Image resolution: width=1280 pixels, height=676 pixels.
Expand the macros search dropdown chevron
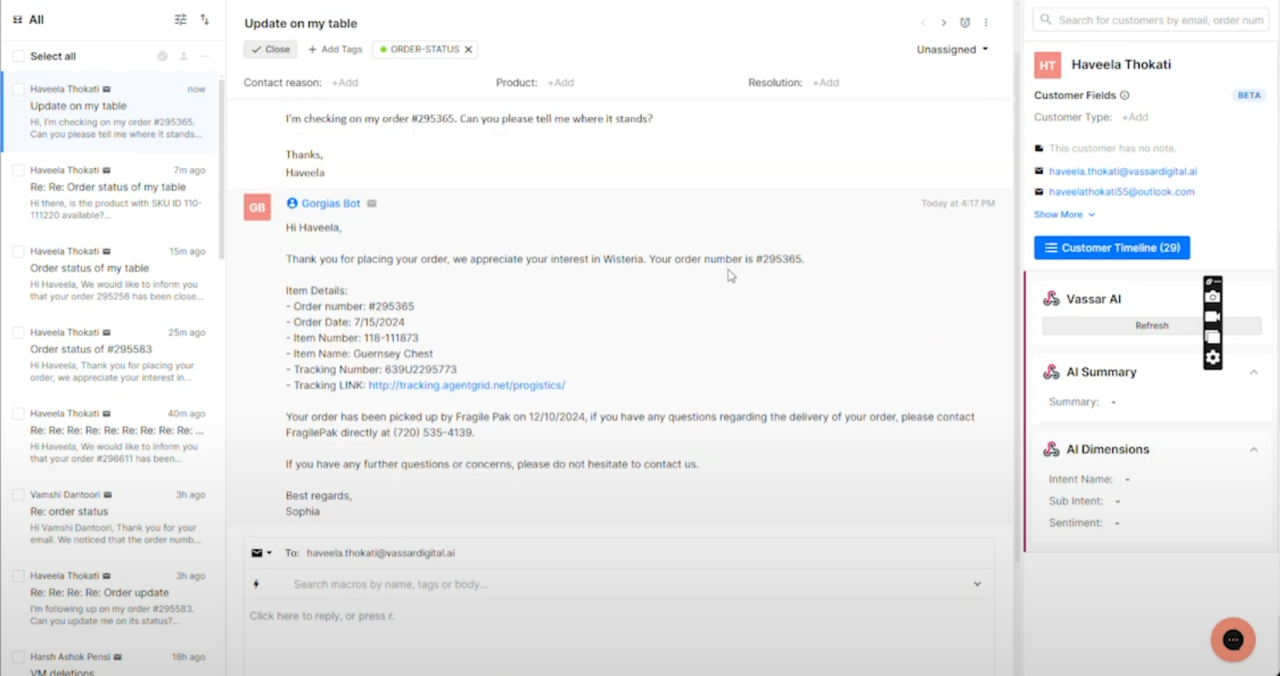click(x=977, y=584)
